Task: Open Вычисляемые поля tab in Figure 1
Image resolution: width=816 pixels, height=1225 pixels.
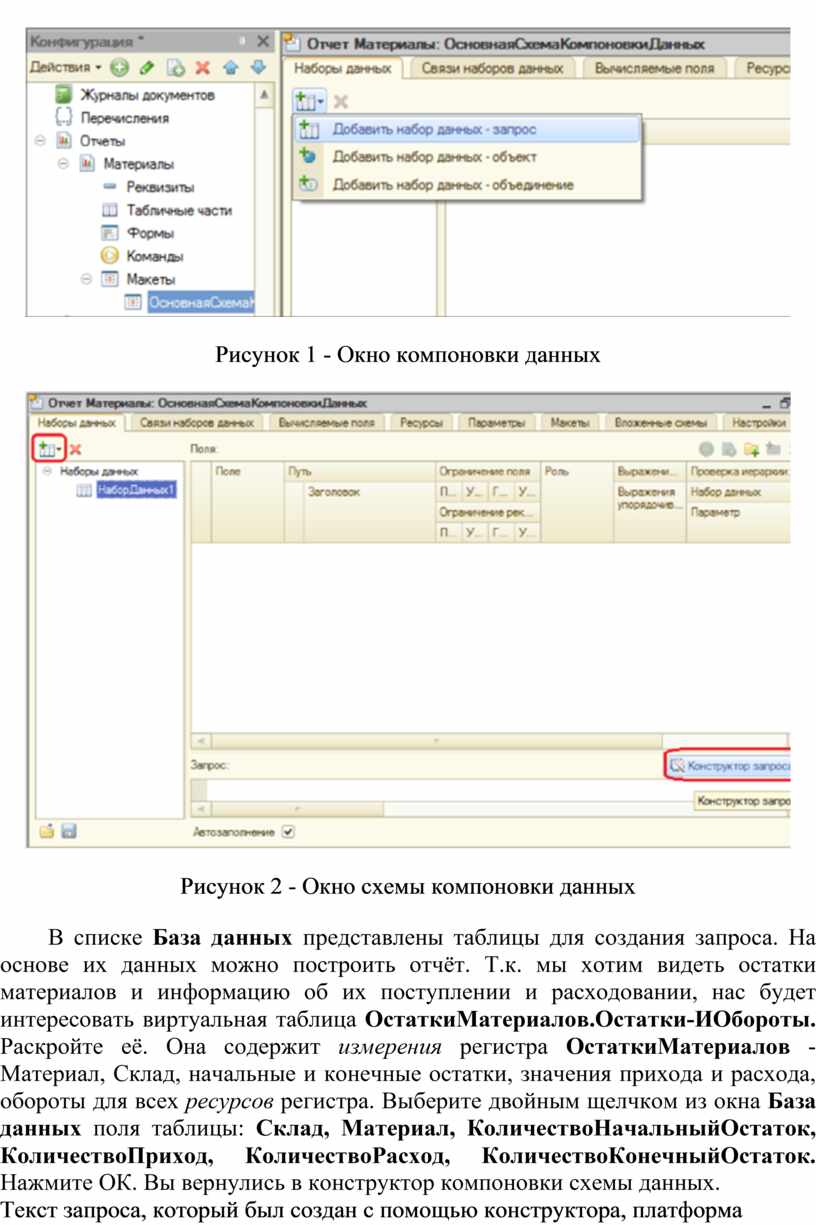Action: (x=655, y=68)
